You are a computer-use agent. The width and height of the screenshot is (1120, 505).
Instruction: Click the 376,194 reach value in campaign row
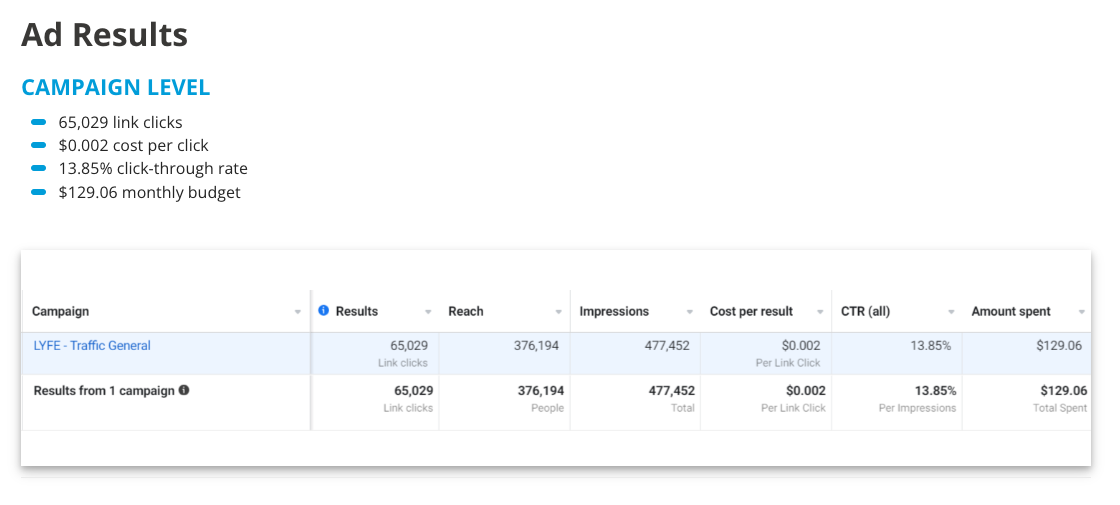536,346
